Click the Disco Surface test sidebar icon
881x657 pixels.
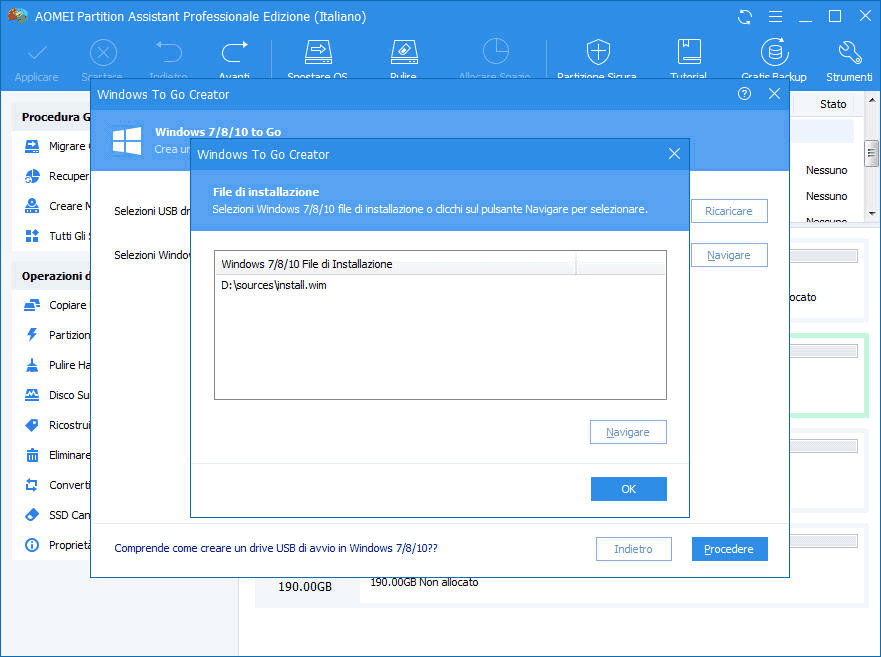pyautogui.click(x=32, y=395)
